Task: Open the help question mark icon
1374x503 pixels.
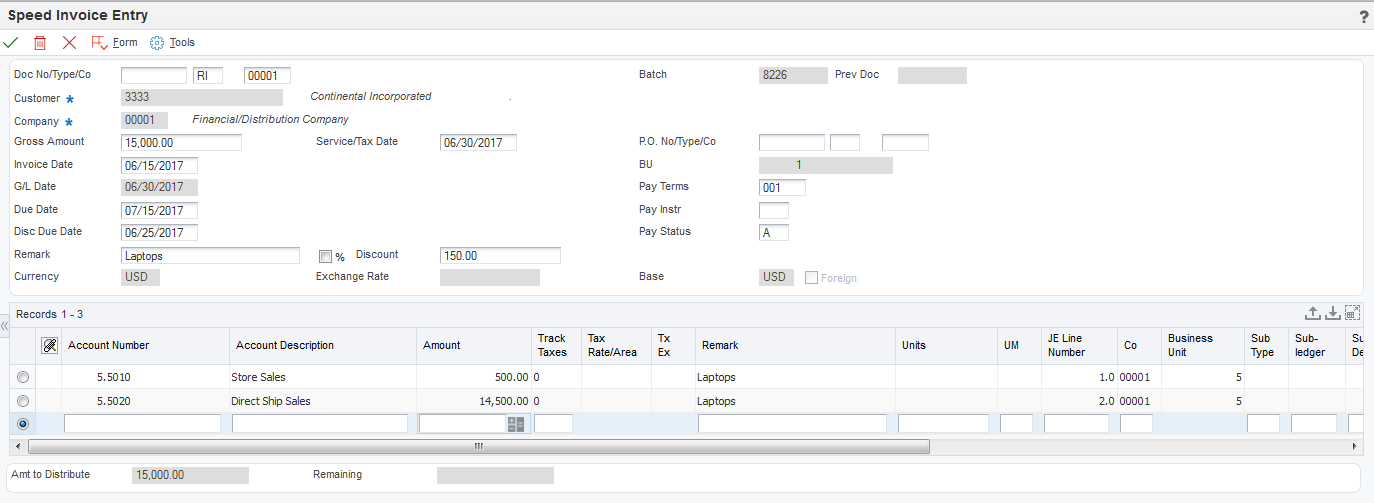Action: pos(1364,17)
